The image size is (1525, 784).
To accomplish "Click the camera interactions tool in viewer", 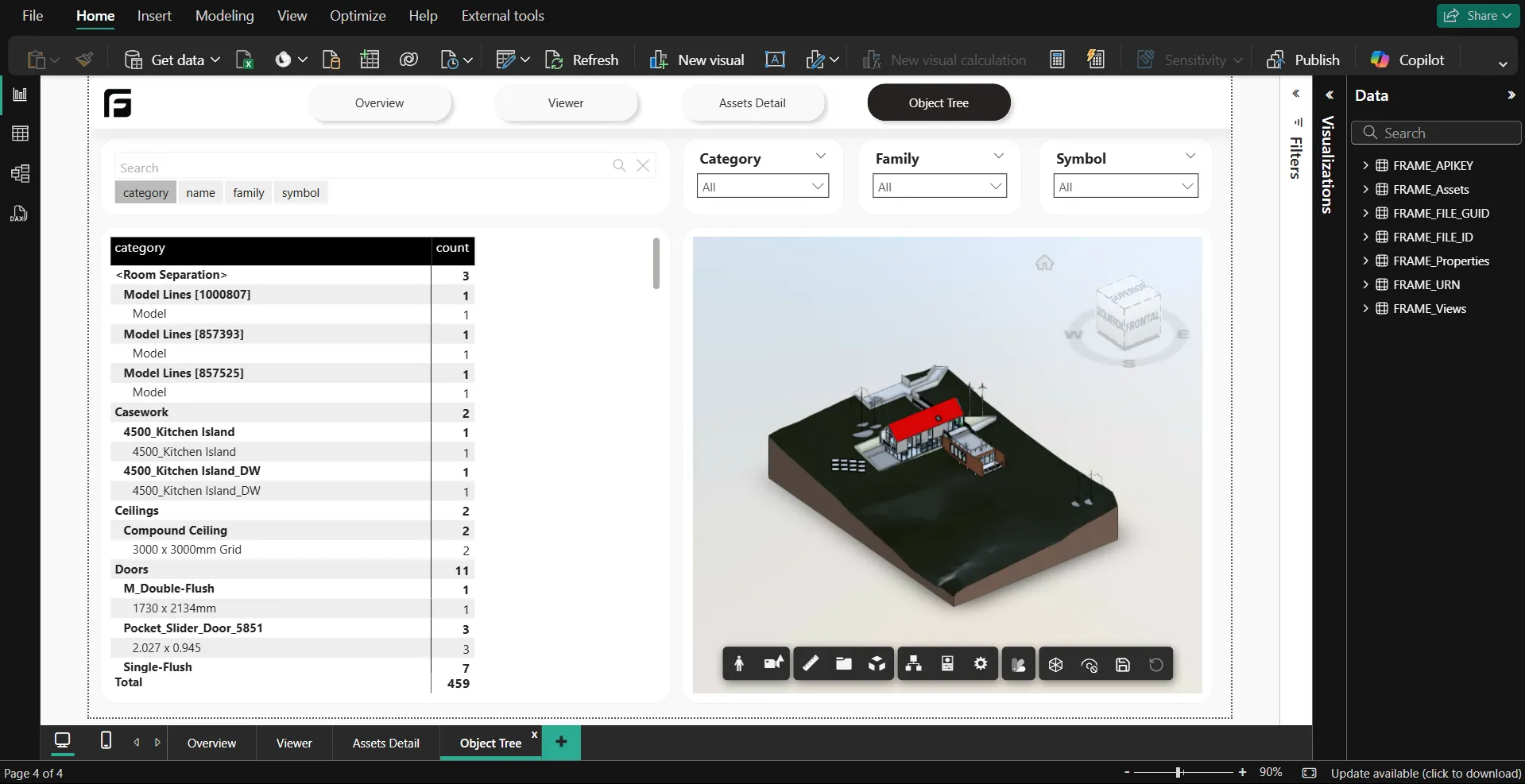I will coord(773,663).
